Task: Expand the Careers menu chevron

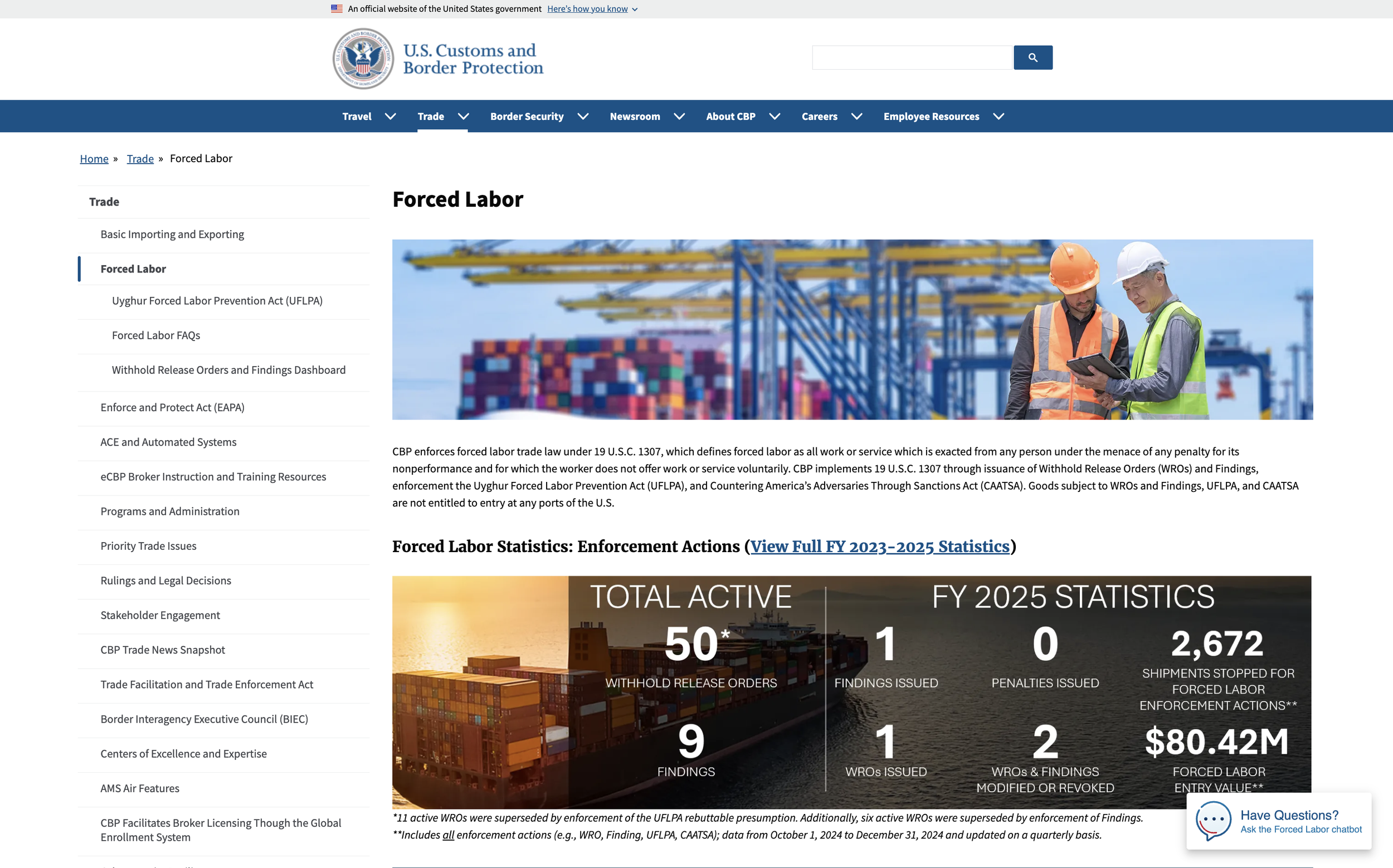Action: point(857,116)
